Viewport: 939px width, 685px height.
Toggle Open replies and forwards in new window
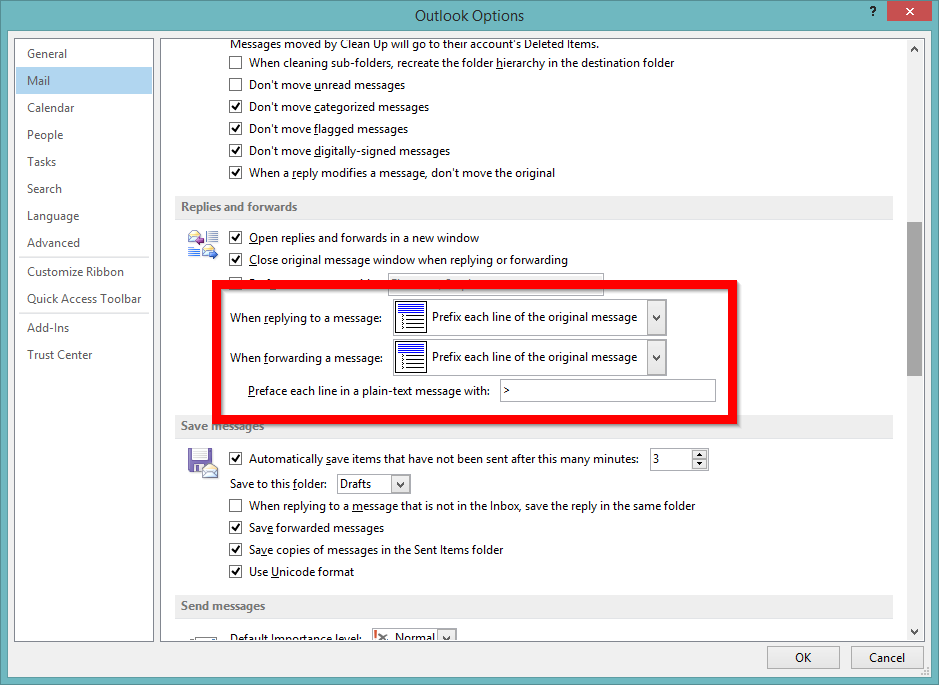coord(236,238)
